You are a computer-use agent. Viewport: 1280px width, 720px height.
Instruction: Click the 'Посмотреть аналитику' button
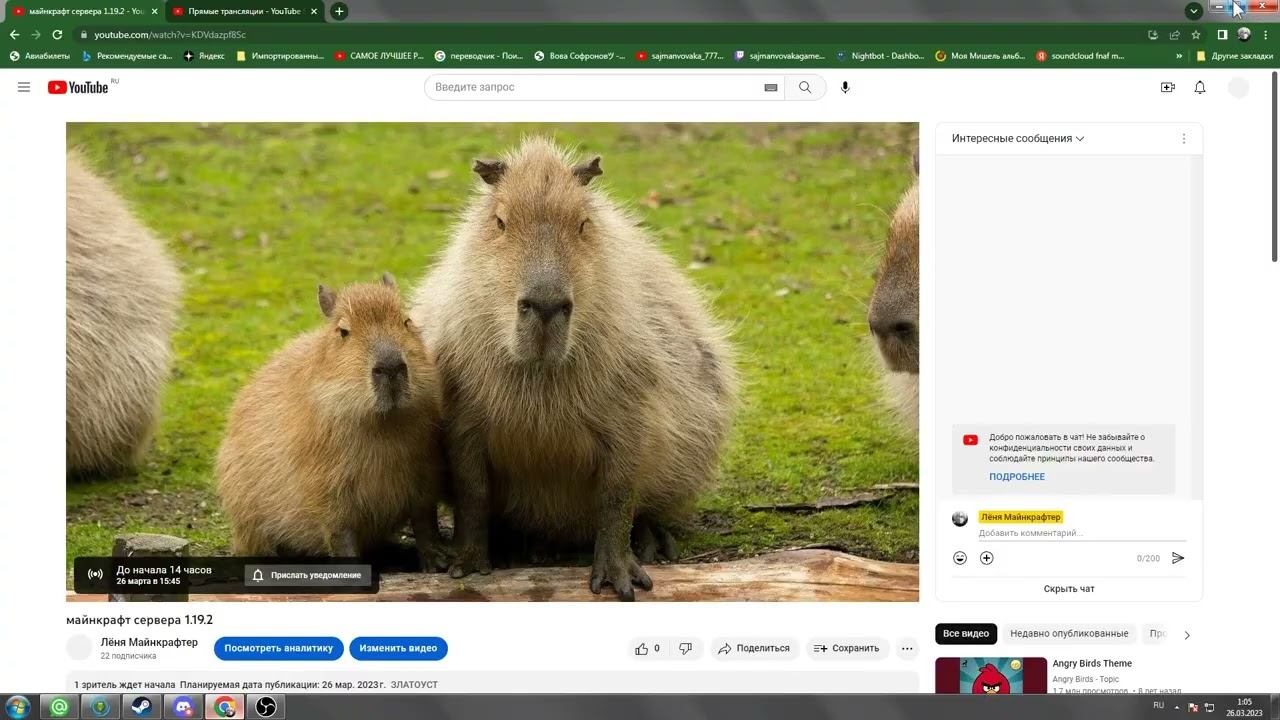click(x=278, y=648)
